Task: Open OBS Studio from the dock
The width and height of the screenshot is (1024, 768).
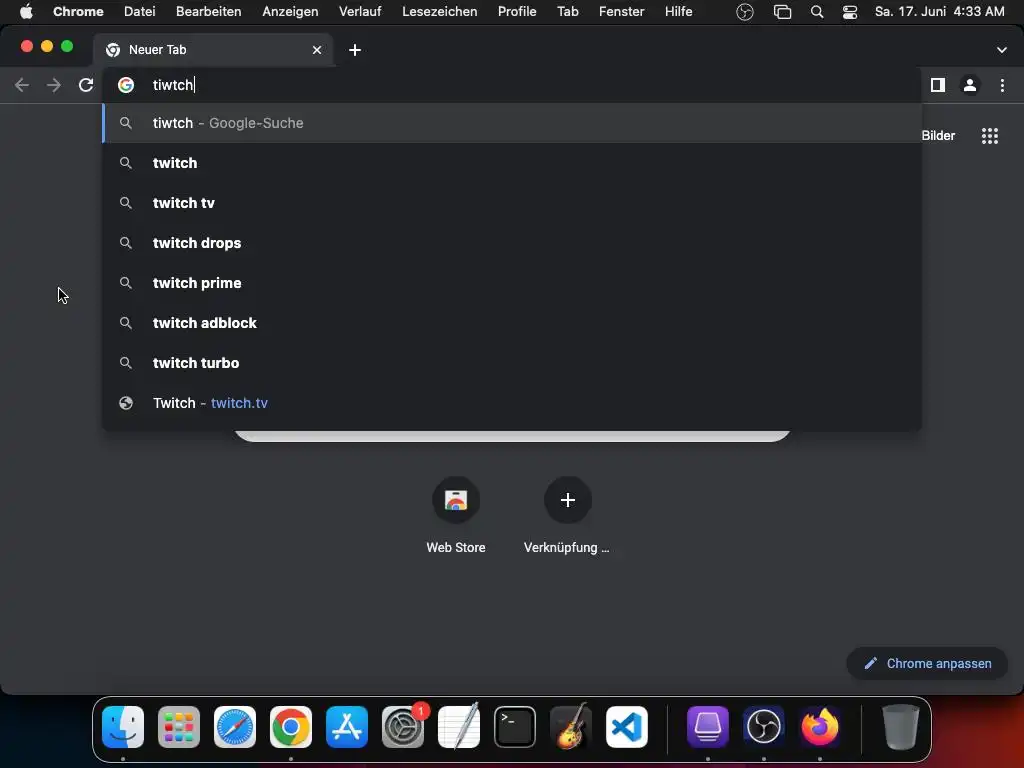Action: coord(764,727)
